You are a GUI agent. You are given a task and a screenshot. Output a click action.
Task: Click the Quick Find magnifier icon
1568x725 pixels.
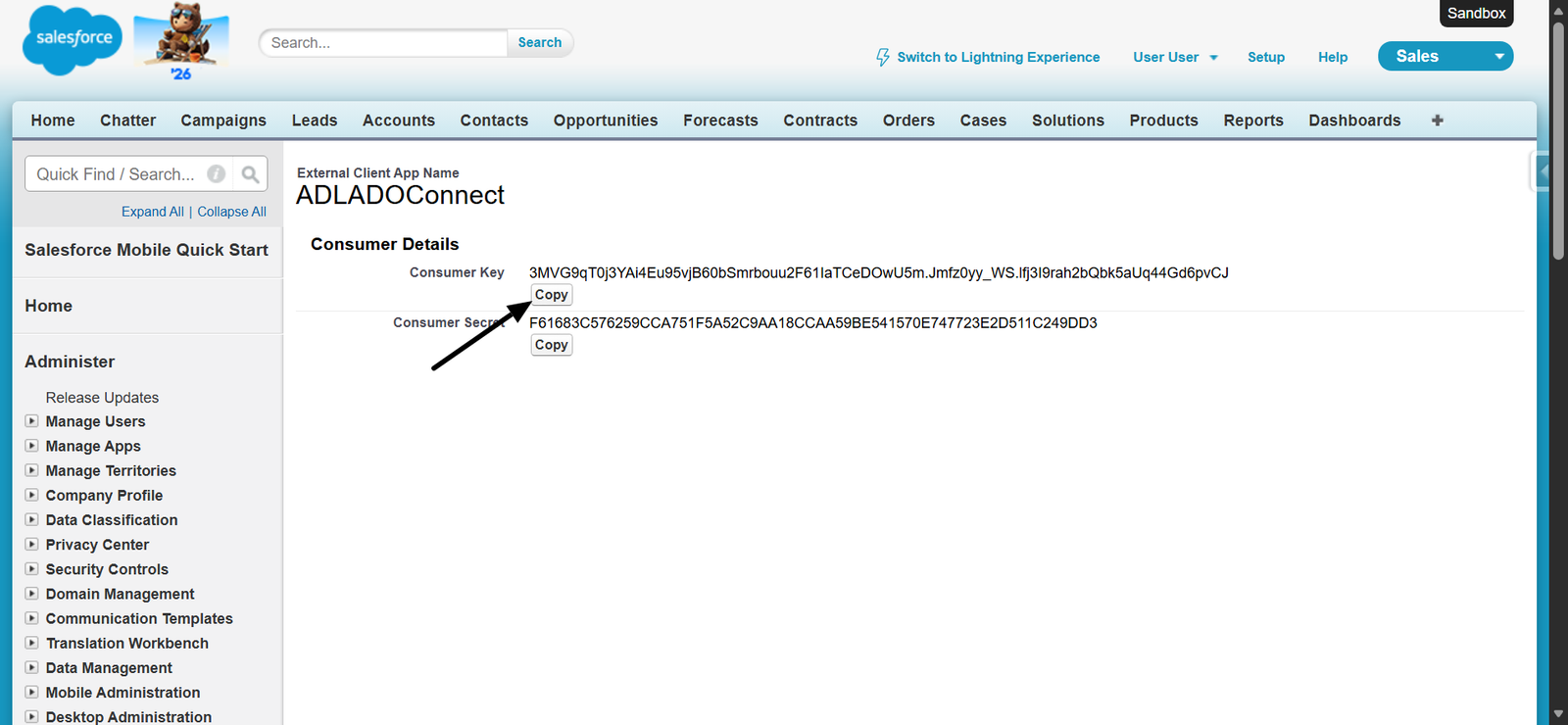[x=250, y=174]
